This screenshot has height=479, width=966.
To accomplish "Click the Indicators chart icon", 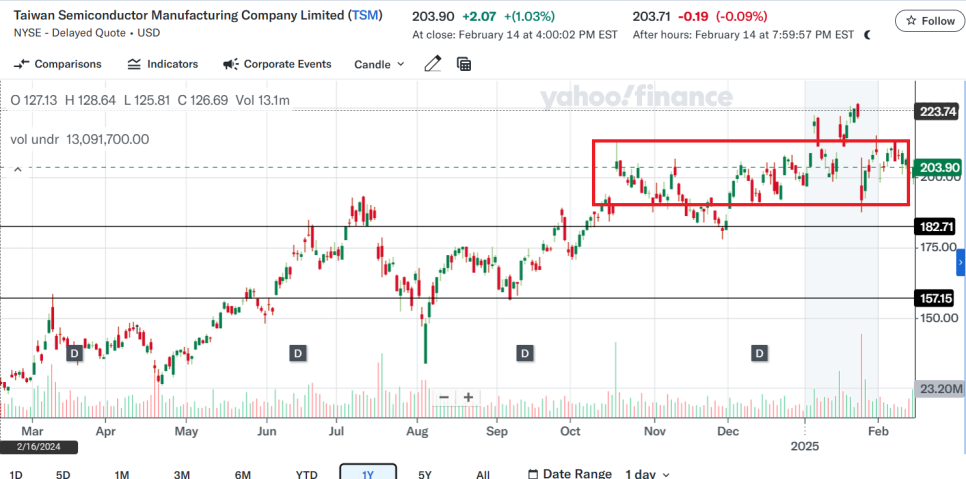I will tap(134, 64).
